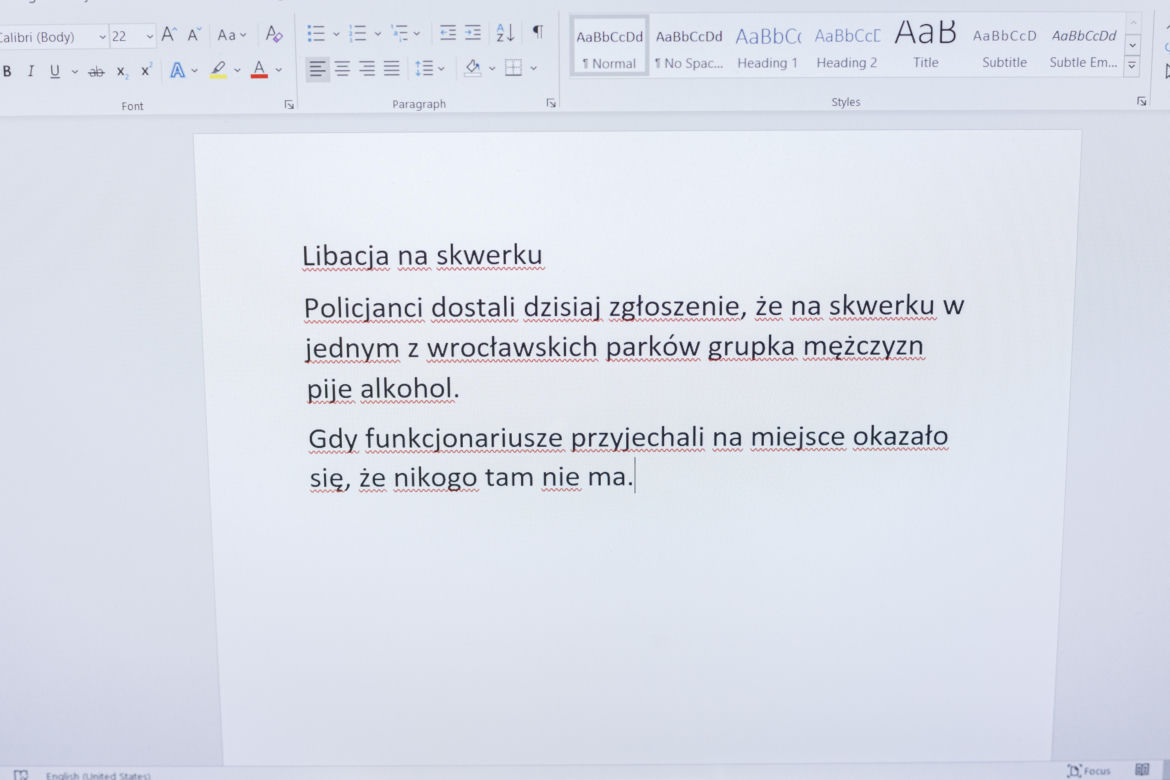Screen dimensions: 1170x780
Task: Expand the highlight color dropdown arrow
Action: [x=237, y=70]
